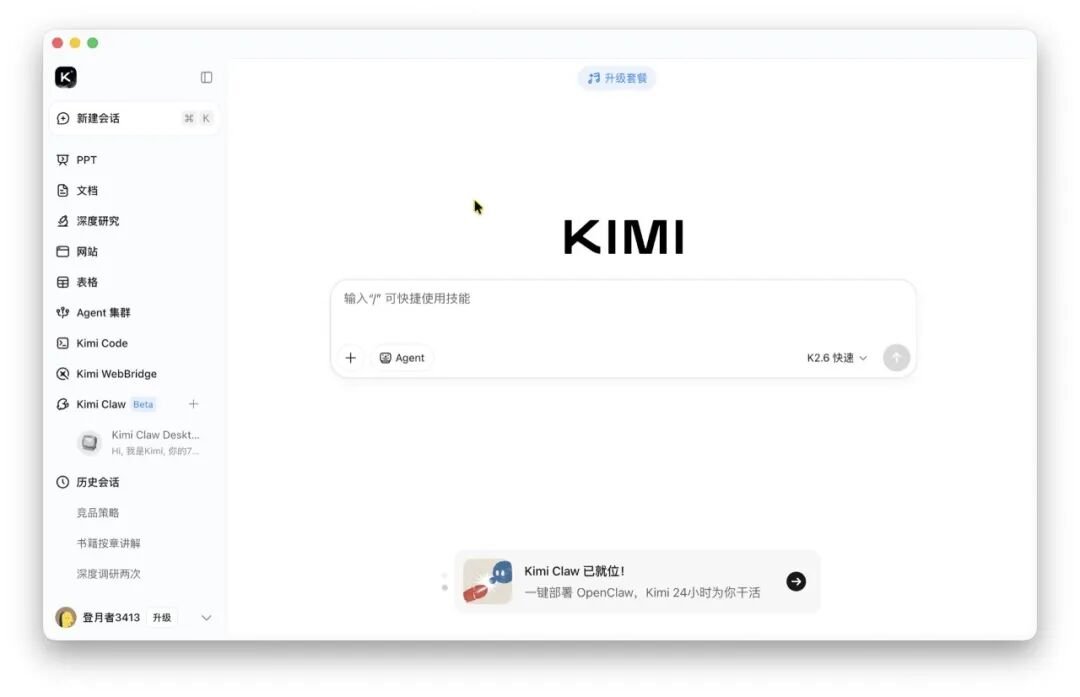The width and height of the screenshot is (1080, 697).
Task: Open Agent 集群 item
Action: point(135,313)
